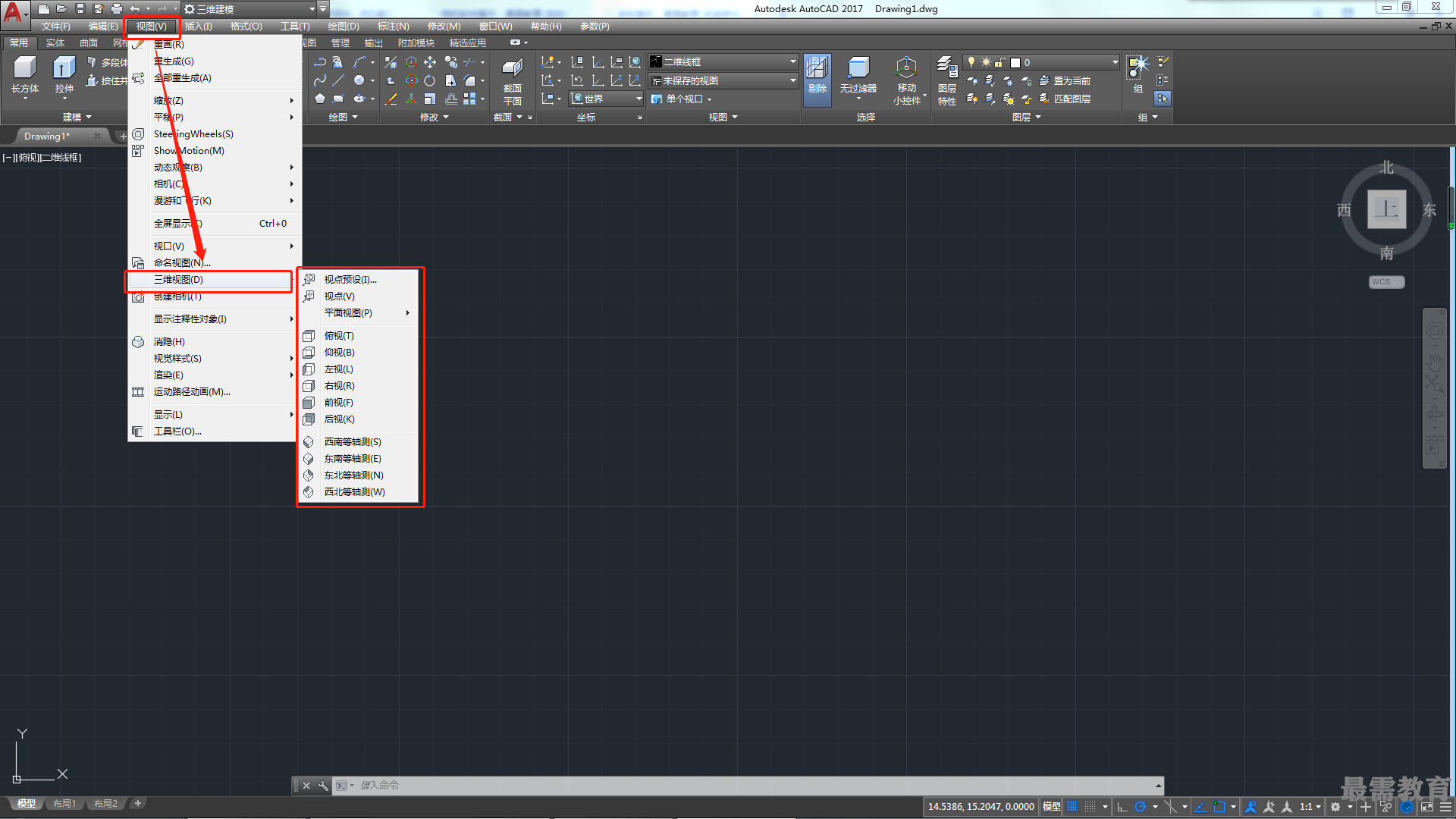Open the 三维建模 workspace dropdown

249,9
